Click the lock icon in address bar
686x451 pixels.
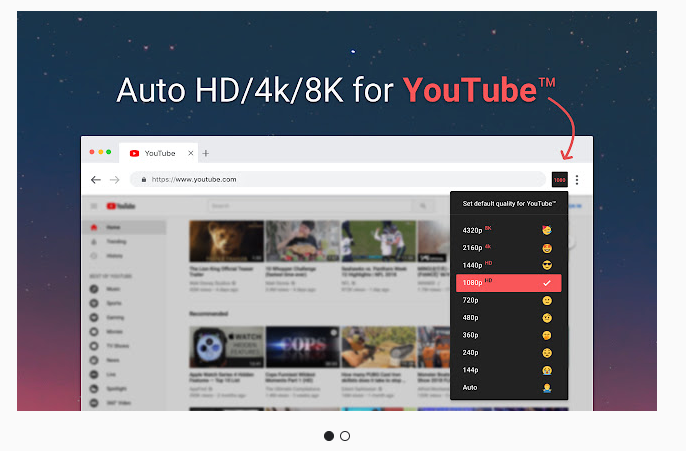pos(144,179)
